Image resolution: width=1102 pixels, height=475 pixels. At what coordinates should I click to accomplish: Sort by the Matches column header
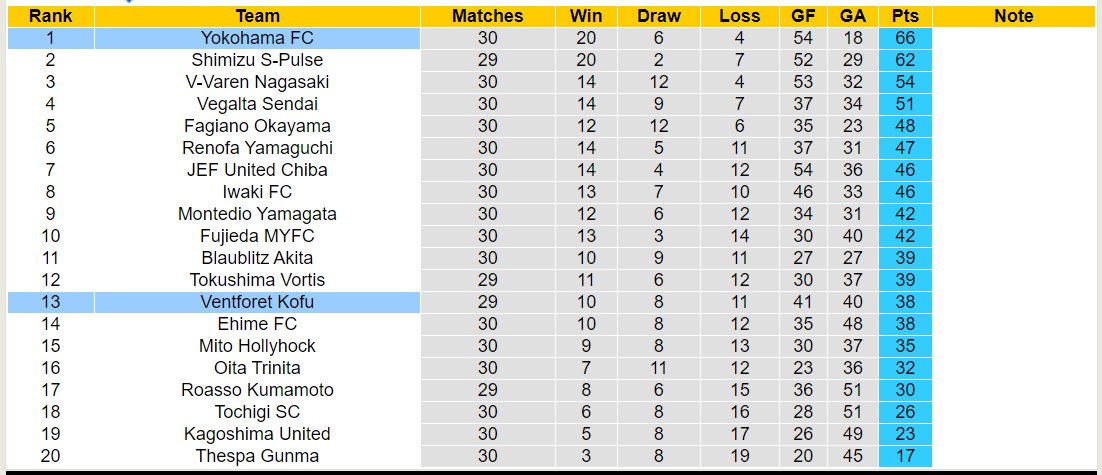click(487, 16)
